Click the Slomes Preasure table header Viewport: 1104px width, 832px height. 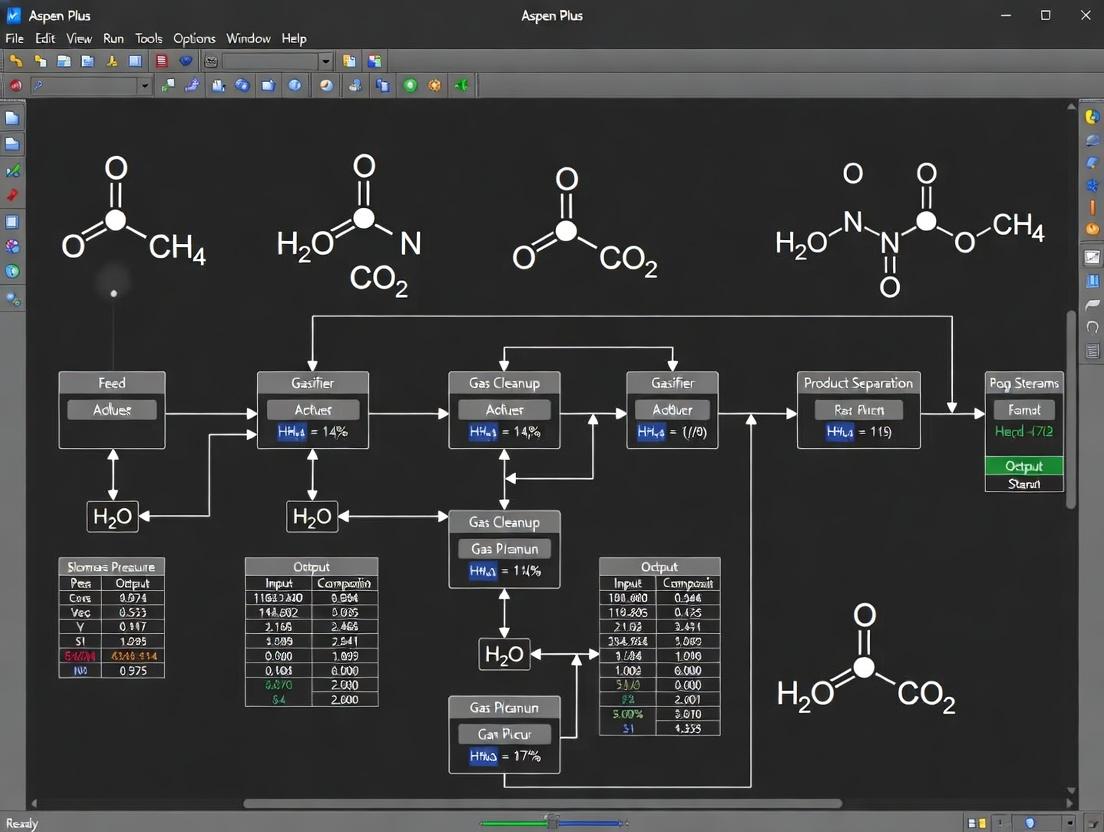click(111, 567)
